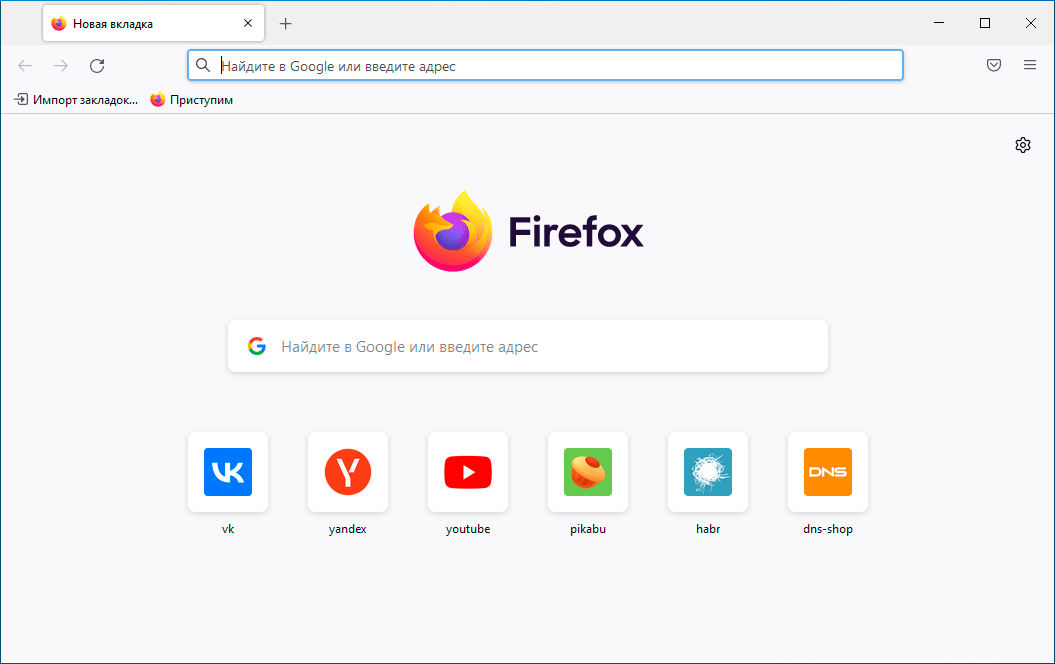Open the yandex shortcut tile
The height and width of the screenshot is (664, 1055).
tap(348, 472)
